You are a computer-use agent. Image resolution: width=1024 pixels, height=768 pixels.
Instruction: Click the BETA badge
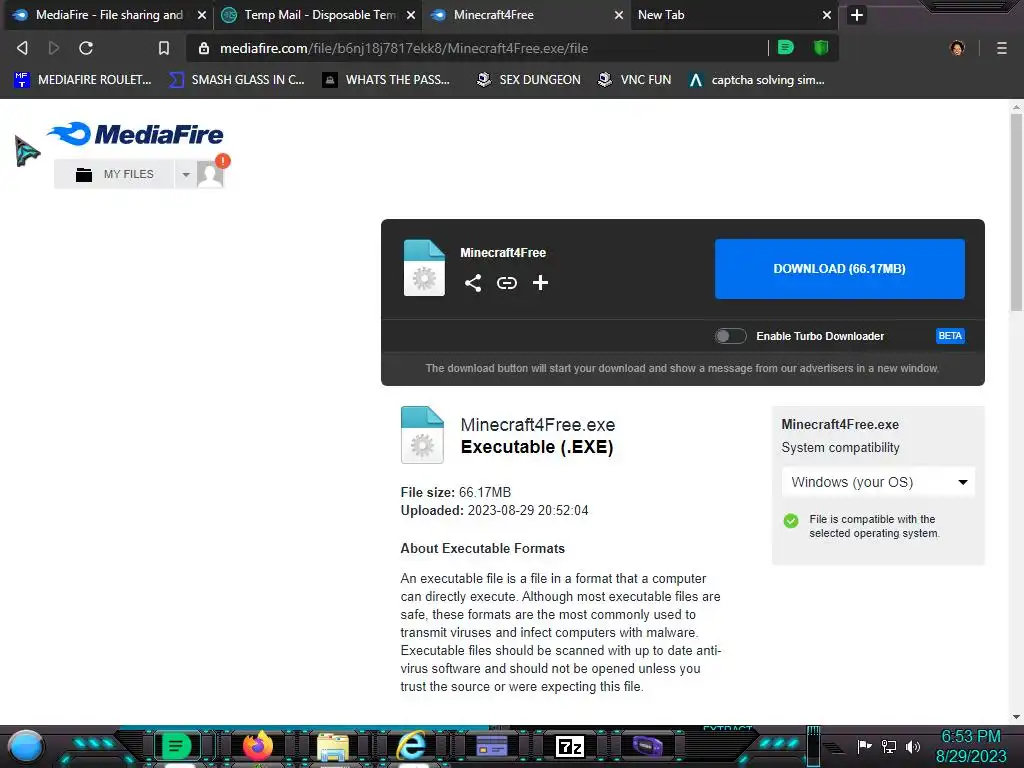(x=950, y=336)
